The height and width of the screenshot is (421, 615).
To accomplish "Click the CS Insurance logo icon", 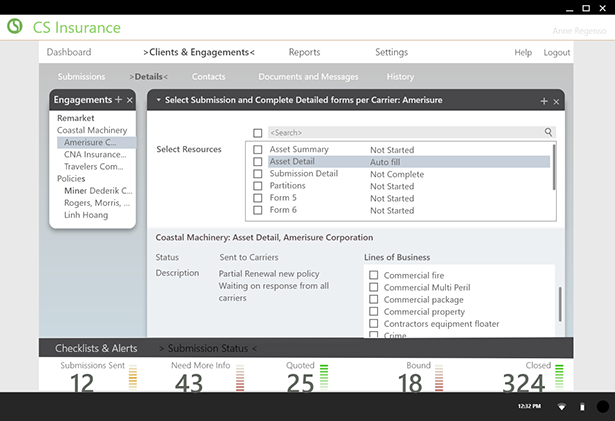I will tap(14, 28).
